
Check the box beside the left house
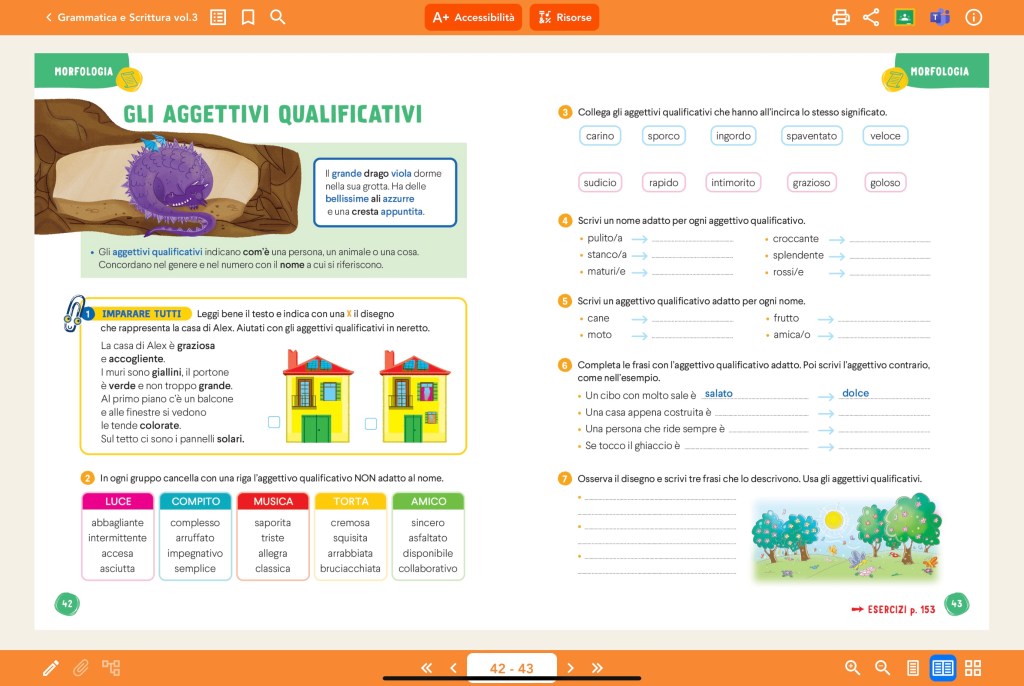tap(274, 422)
